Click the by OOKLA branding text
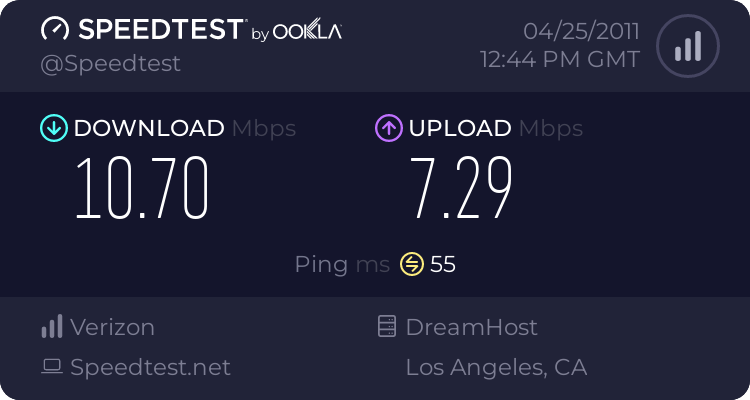 tap(296, 32)
